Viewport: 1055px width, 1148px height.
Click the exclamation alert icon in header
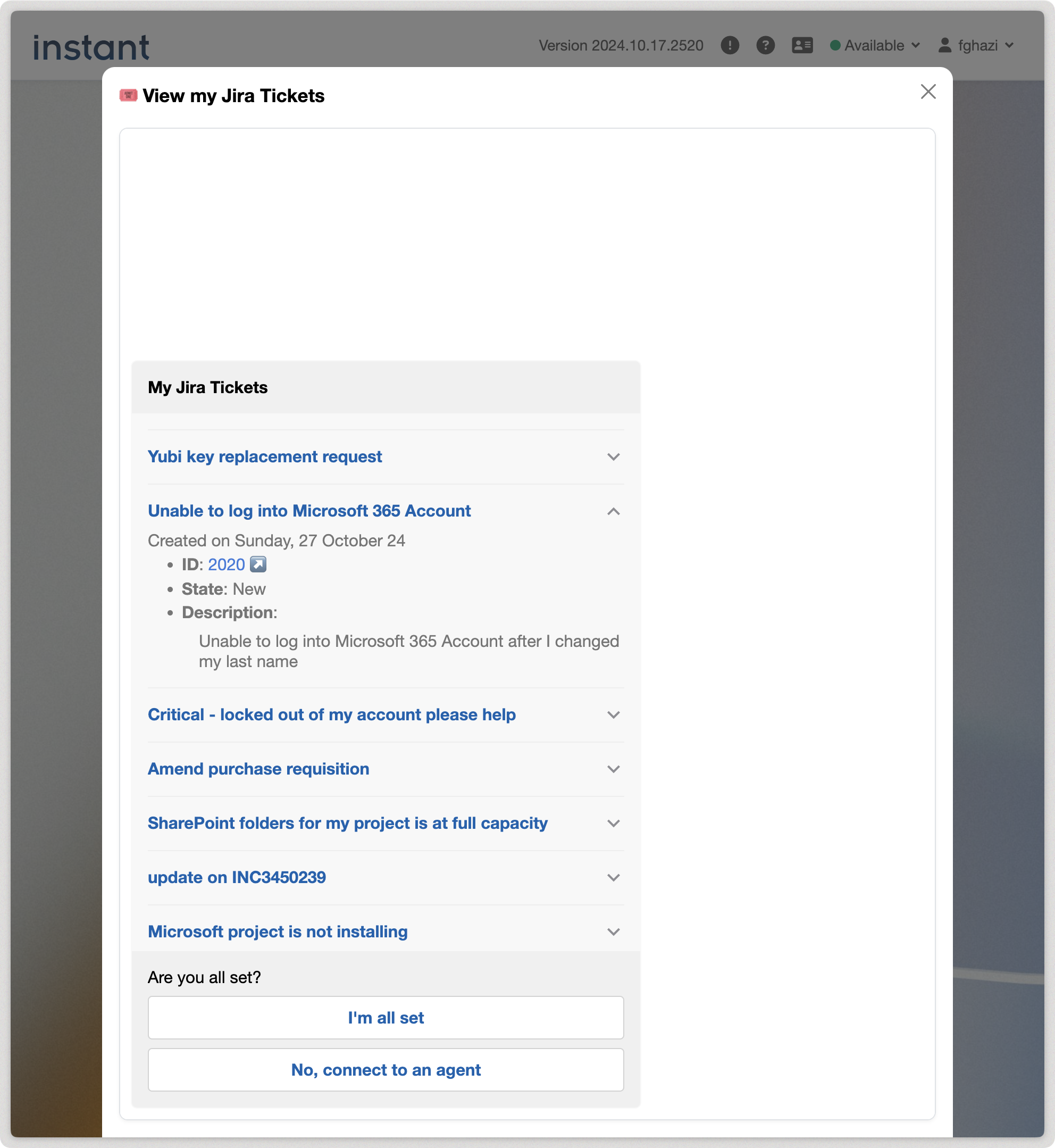[730, 45]
